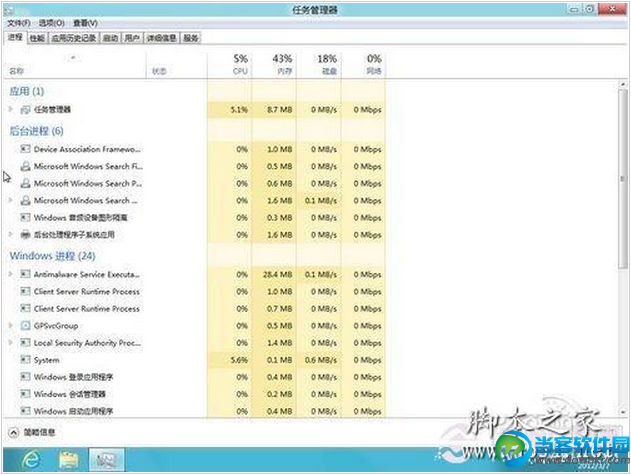The height and width of the screenshot is (474, 631).
Task: Click the 28.4 MB memory value of Antimalware
Action: (278, 275)
